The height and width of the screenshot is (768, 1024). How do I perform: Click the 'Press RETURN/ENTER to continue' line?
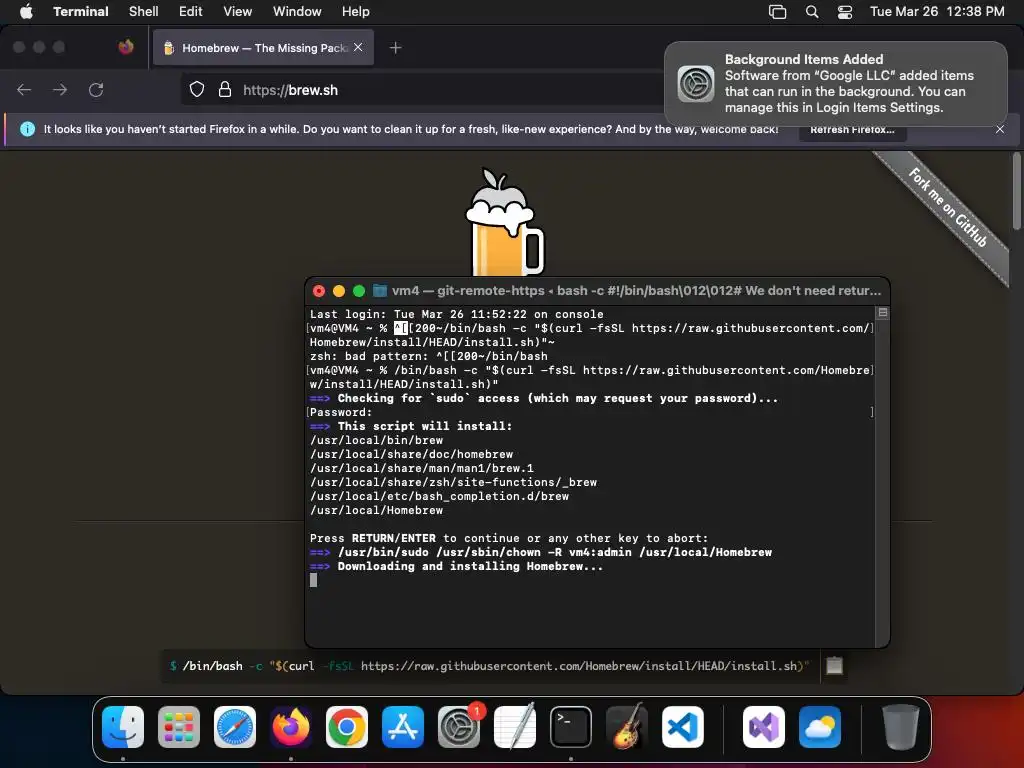point(509,538)
